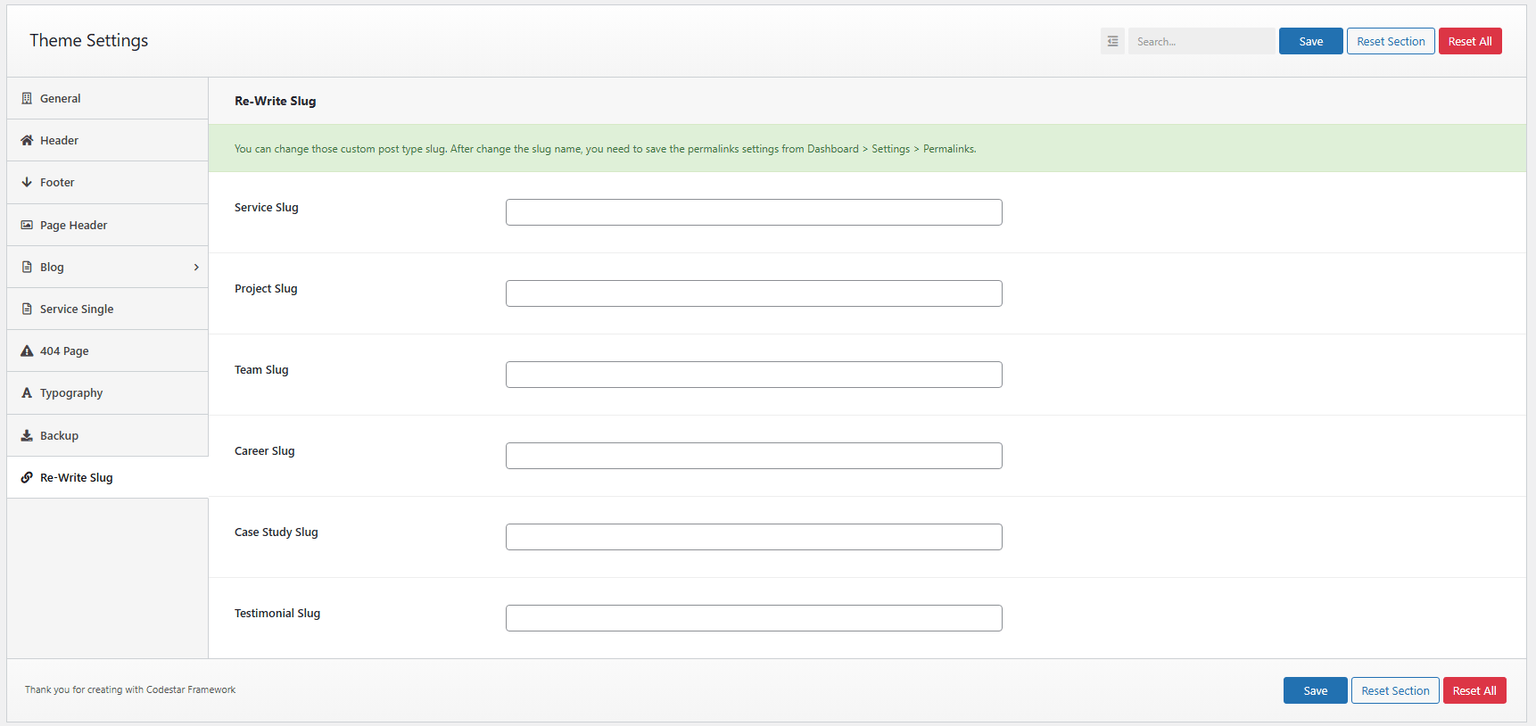Open the Blog settings section

point(52,268)
